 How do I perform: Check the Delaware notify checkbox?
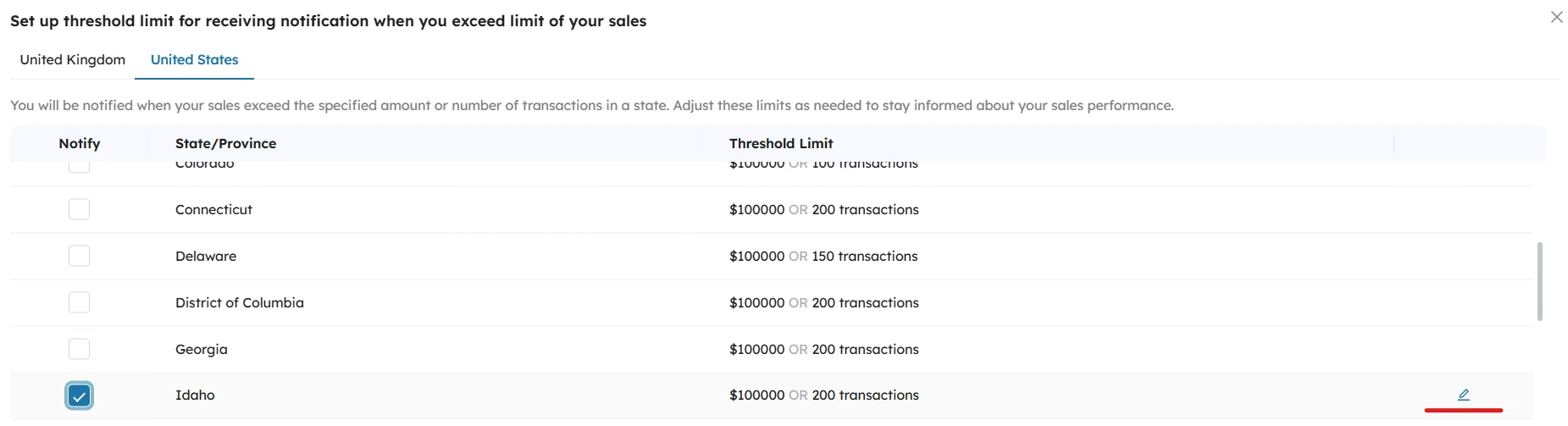(x=79, y=256)
